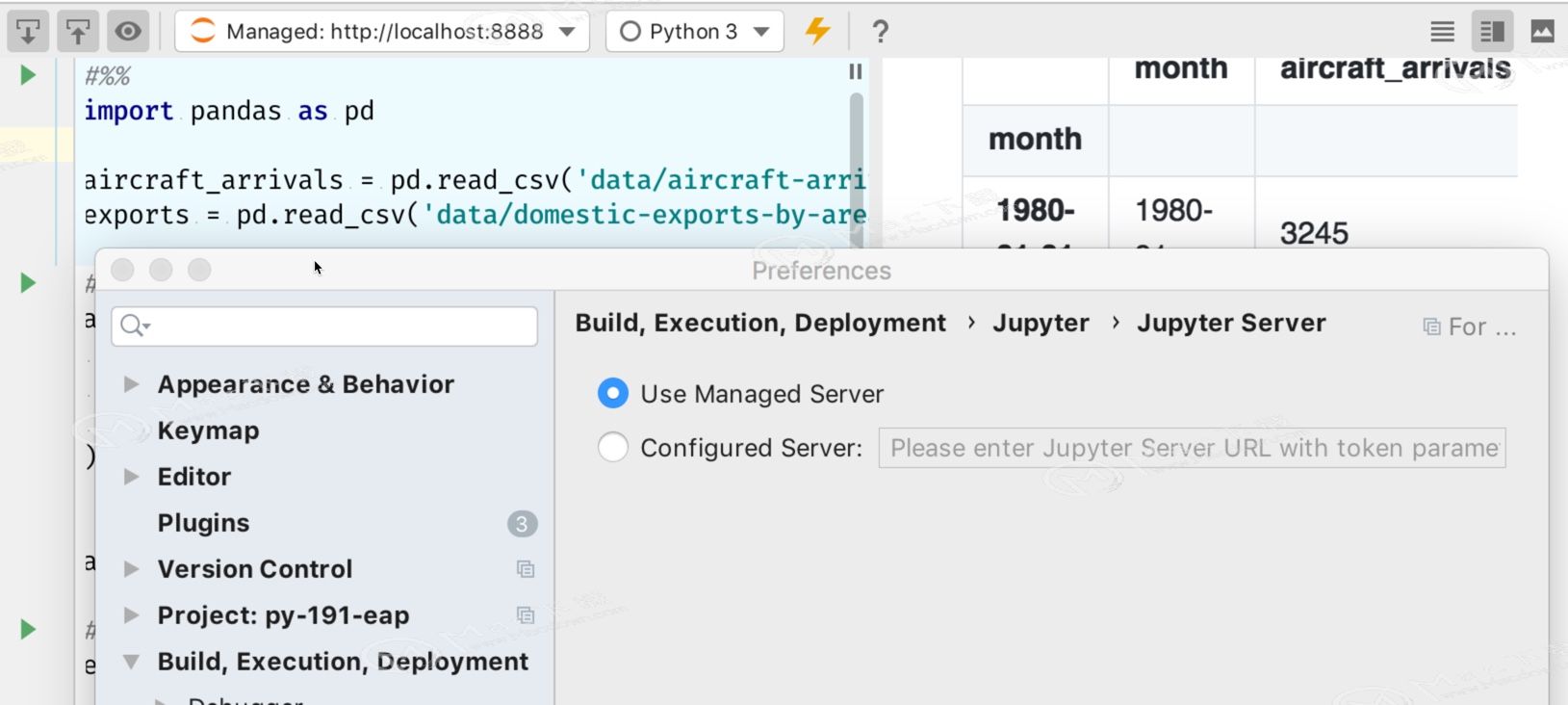Viewport: 1568px width, 705px height.
Task: Open the Managed Jupyter server dropdown
Action: (x=382, y=31)
